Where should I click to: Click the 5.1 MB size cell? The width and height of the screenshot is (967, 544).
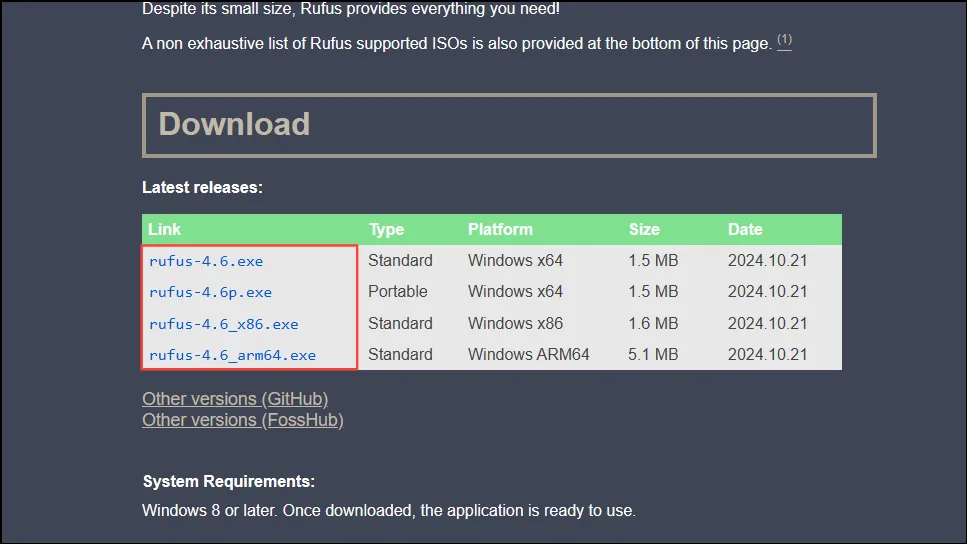[x=653, y=354]
